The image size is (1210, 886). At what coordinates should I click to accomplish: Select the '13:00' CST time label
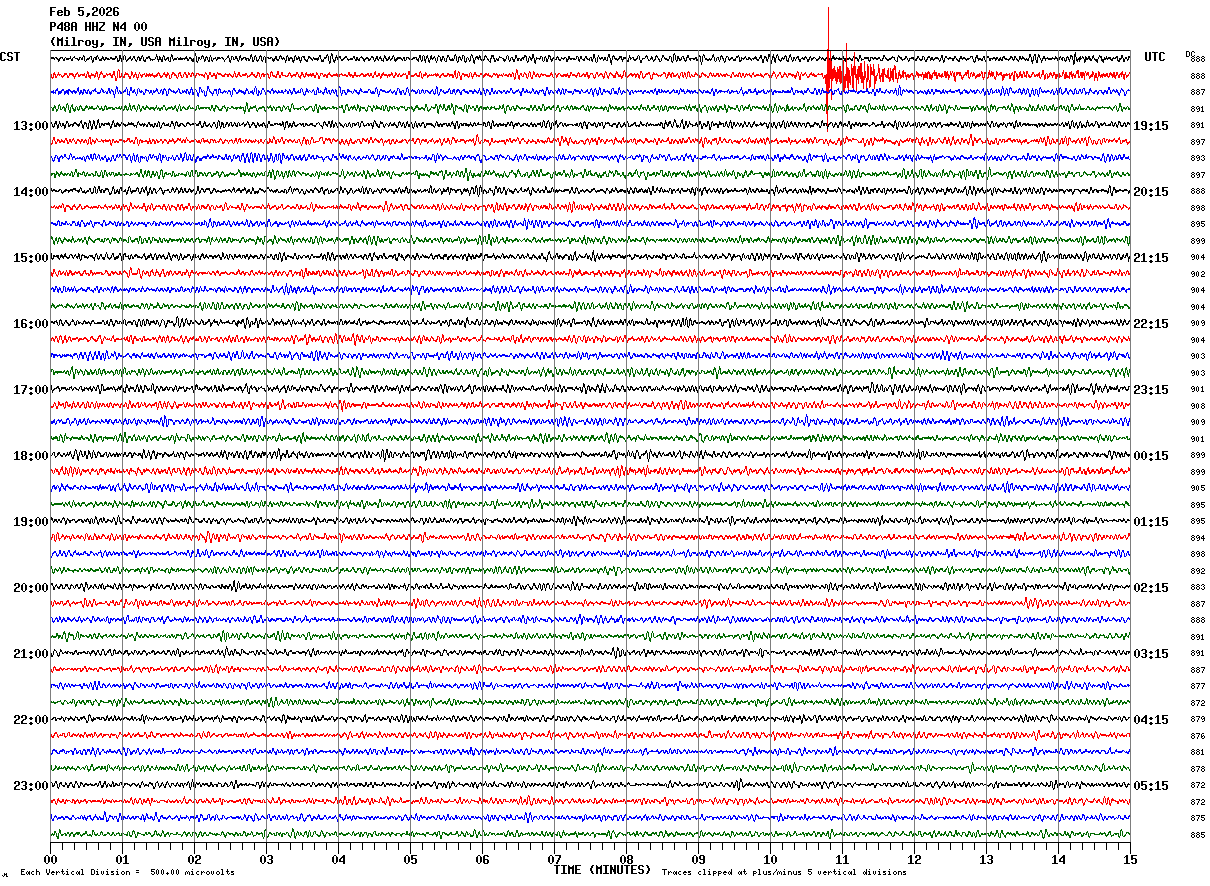coord(30,126)
